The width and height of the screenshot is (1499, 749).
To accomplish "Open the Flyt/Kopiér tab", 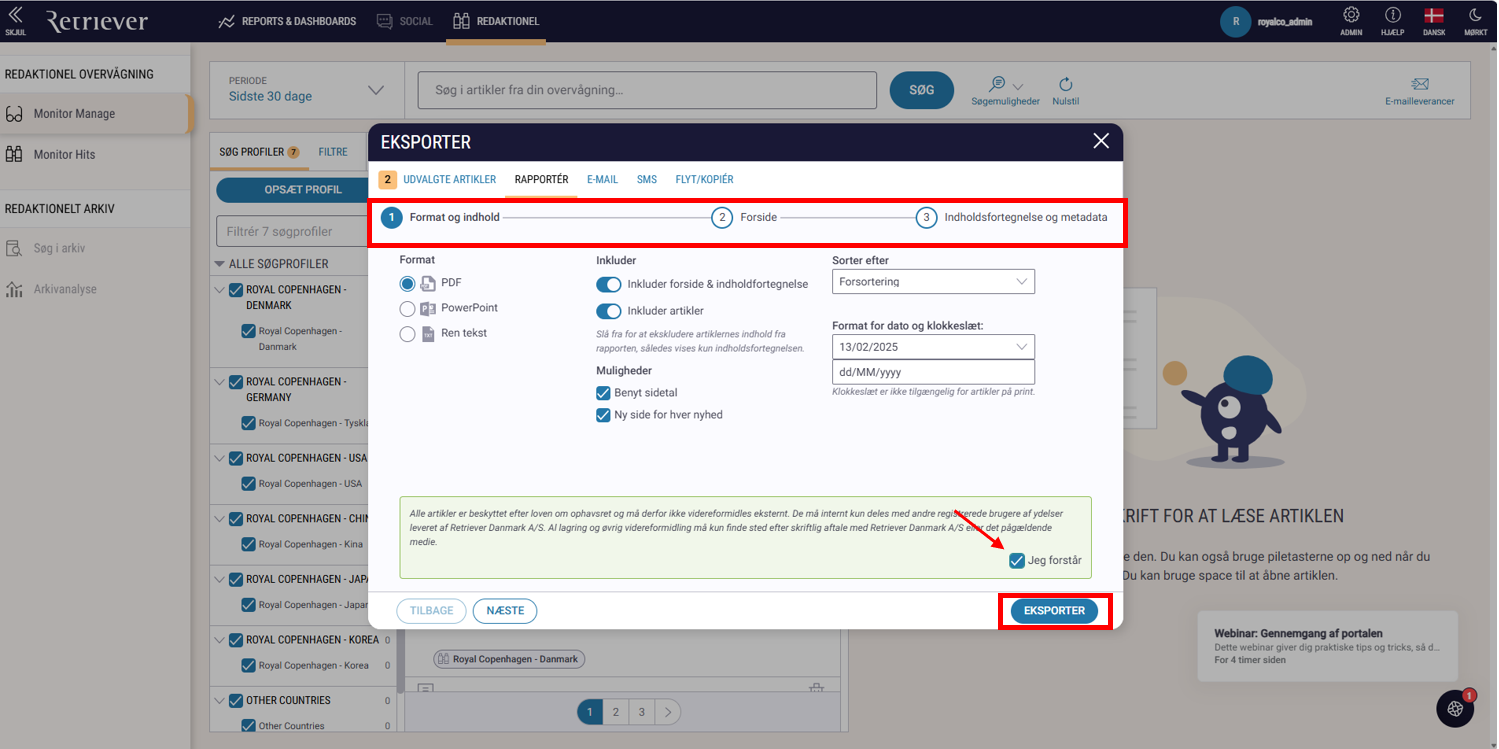I will click(x=704, y=180).
